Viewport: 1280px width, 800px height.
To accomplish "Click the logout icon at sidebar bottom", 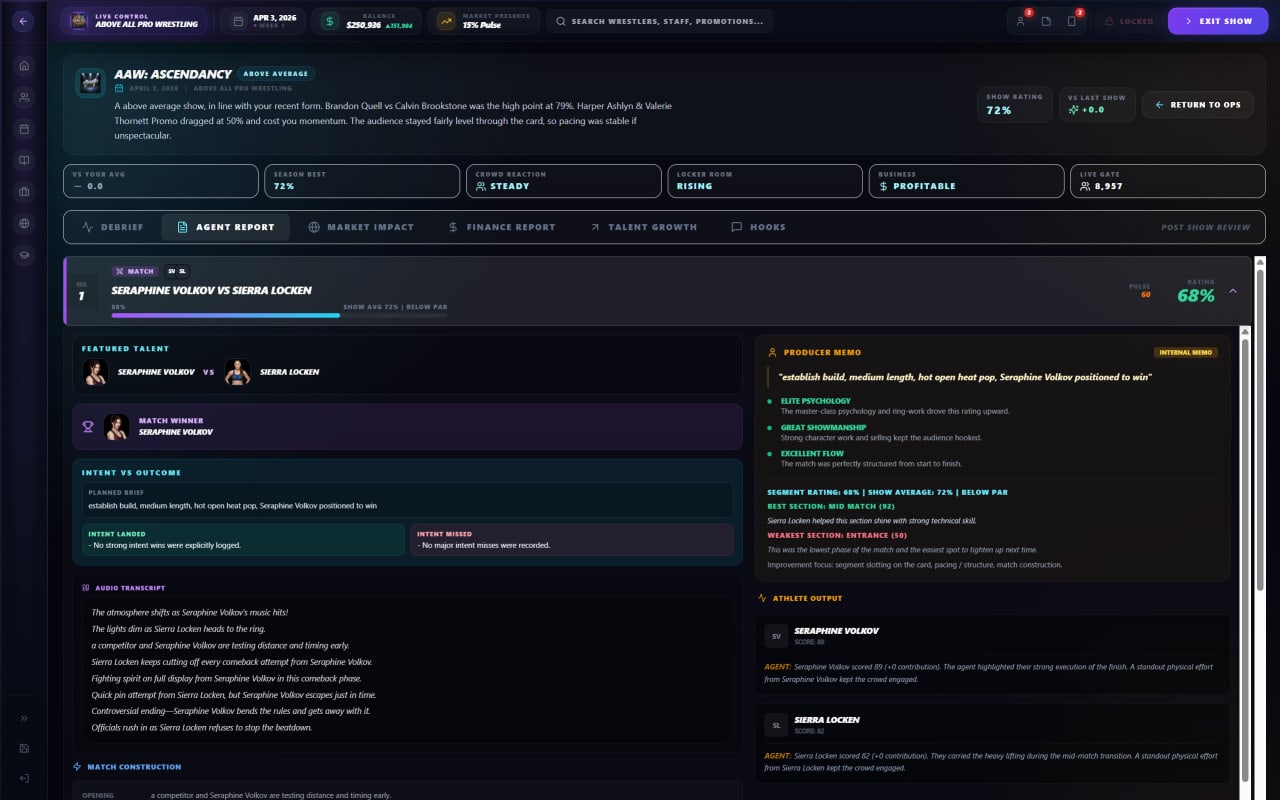I will pyautogui.click(x=24, y=778).
